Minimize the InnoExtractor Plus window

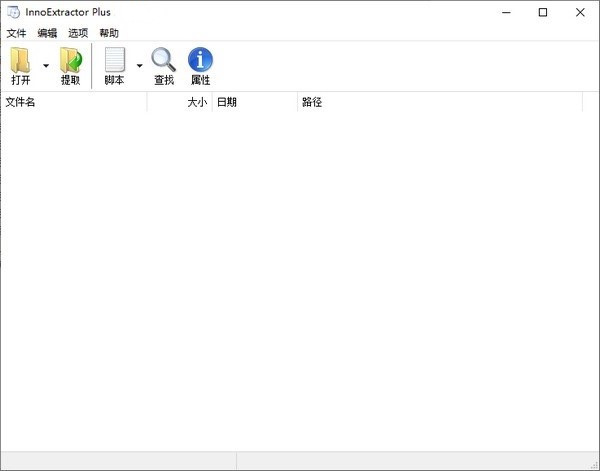(x=506, y=12)
